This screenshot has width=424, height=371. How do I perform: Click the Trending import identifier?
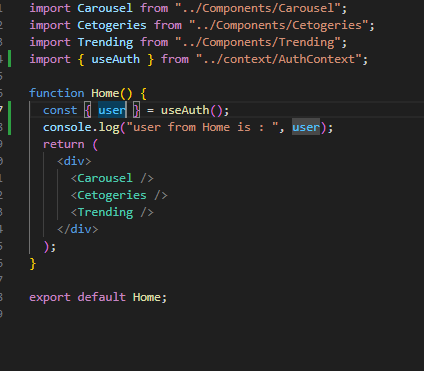(x=105, y=42)
